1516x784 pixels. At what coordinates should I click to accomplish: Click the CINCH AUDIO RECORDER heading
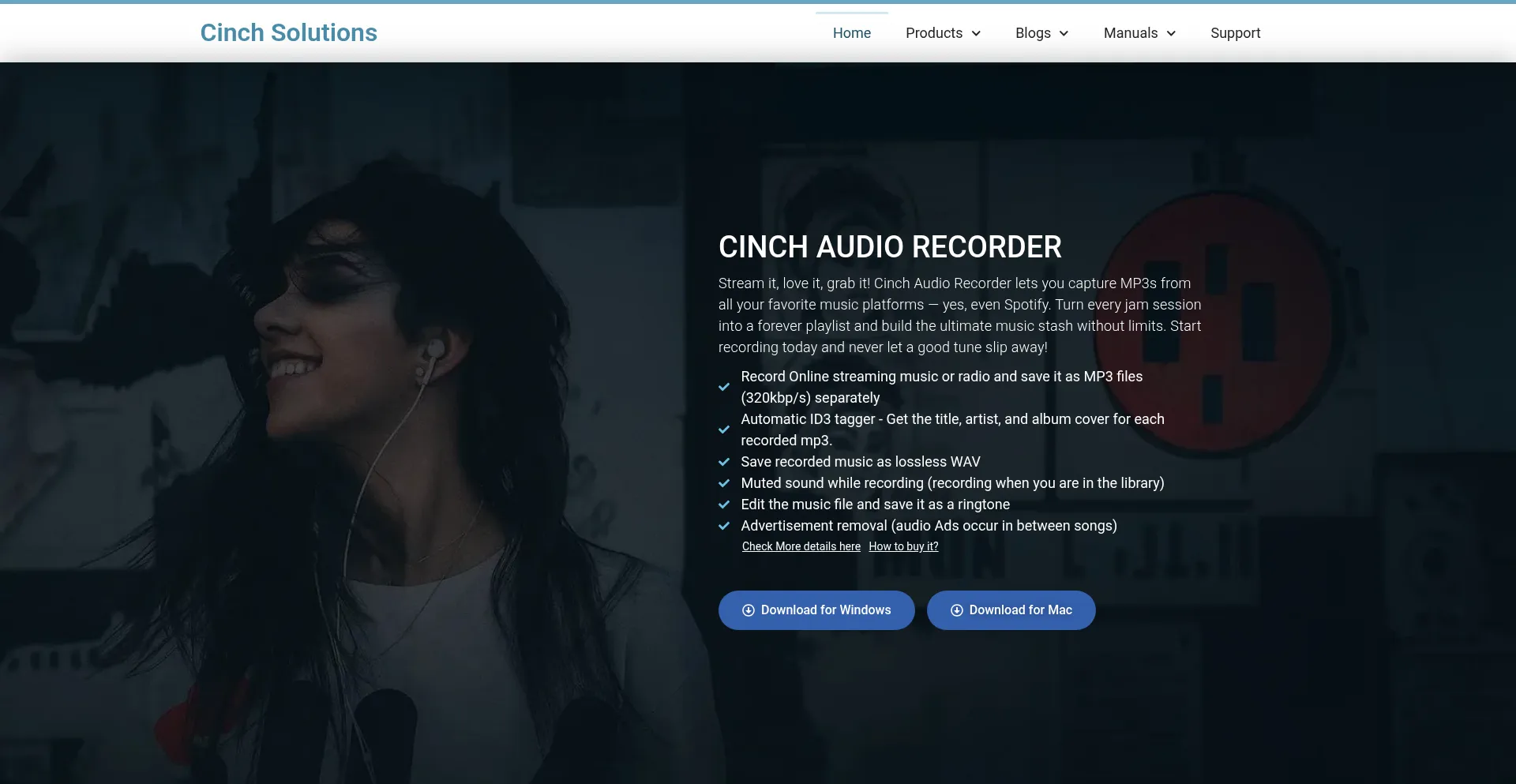890,247
